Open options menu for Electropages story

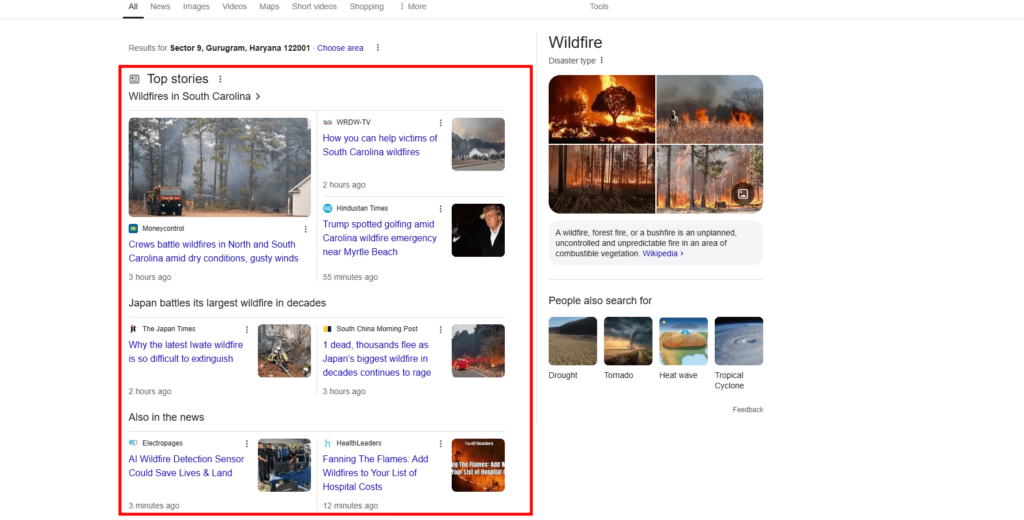coord(247,444)
